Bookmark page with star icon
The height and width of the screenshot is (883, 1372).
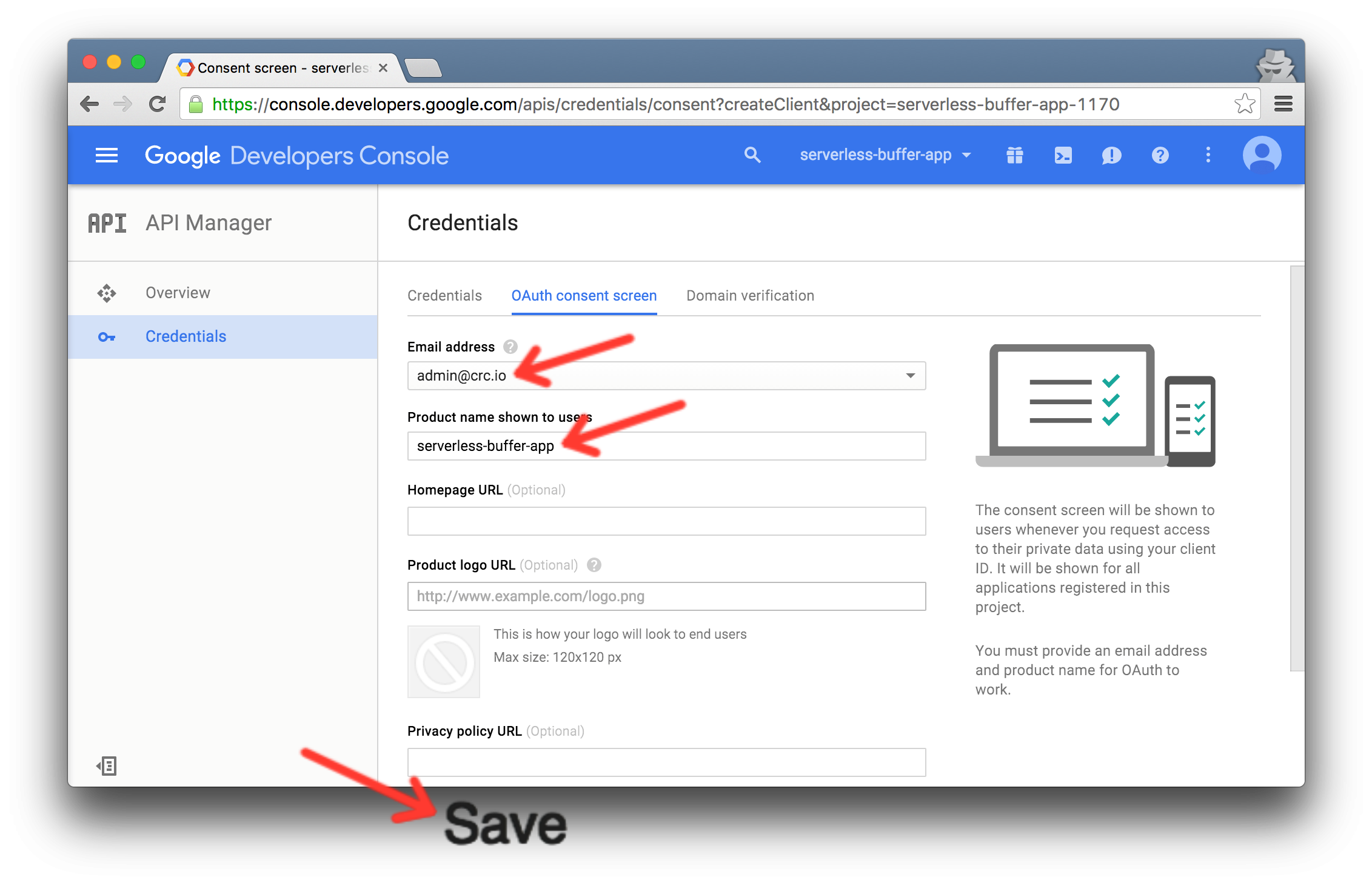(1244, 104)
